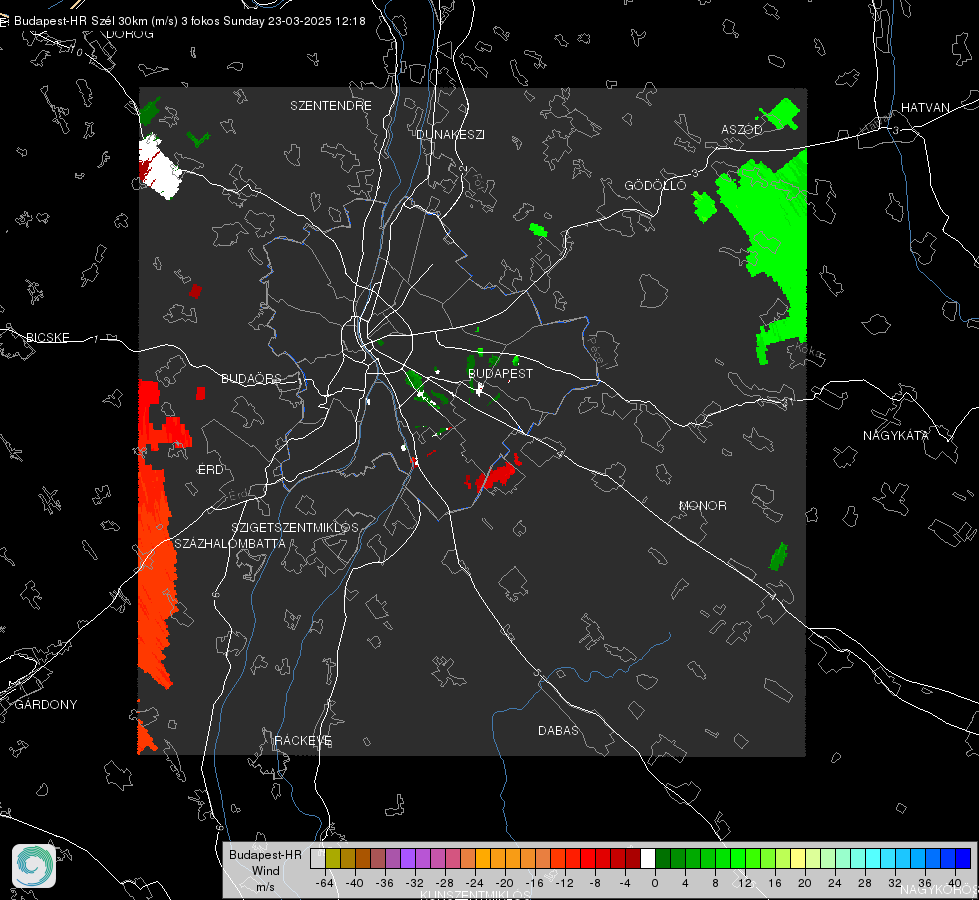Select the DUNAKESZI map label
This screenshot has width=979, height=900.
pos(450,134)
